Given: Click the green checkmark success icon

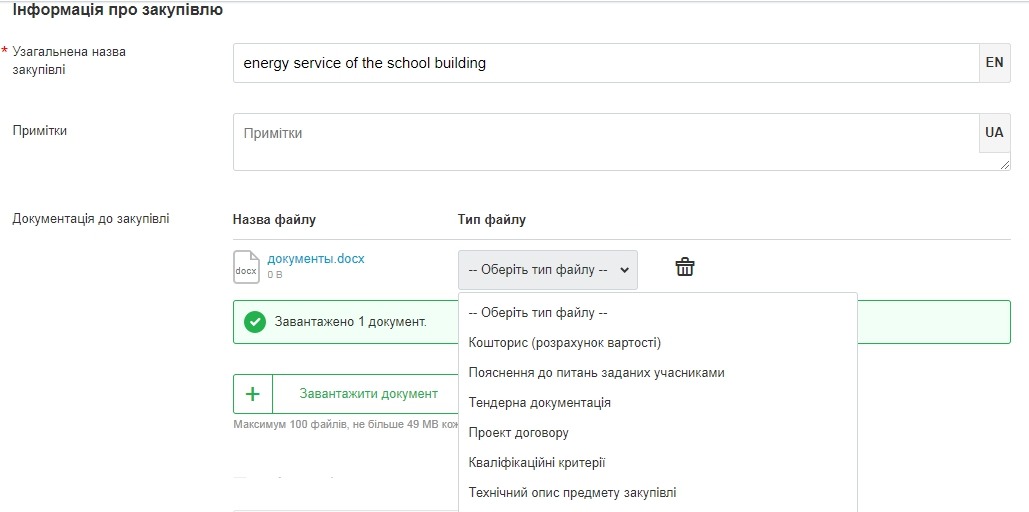Looking at the screenshot, I should point(255,322).
